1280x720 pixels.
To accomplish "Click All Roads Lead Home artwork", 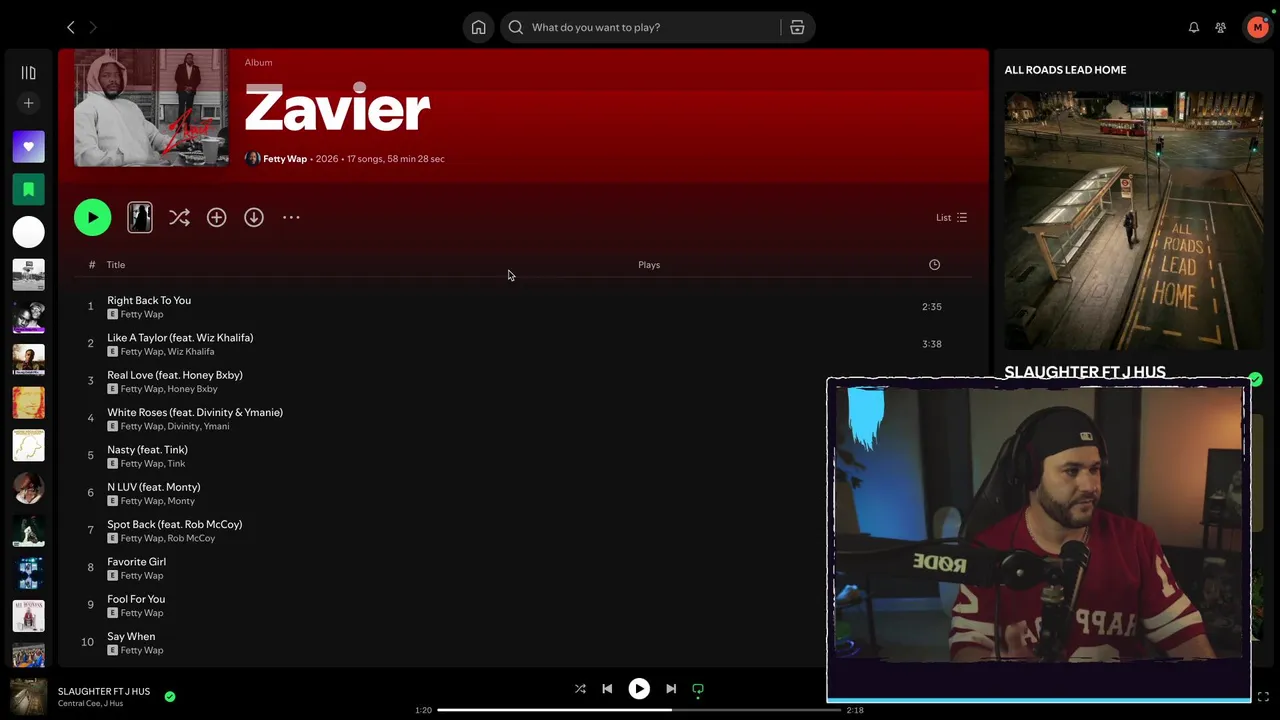I will (1134, 221).
